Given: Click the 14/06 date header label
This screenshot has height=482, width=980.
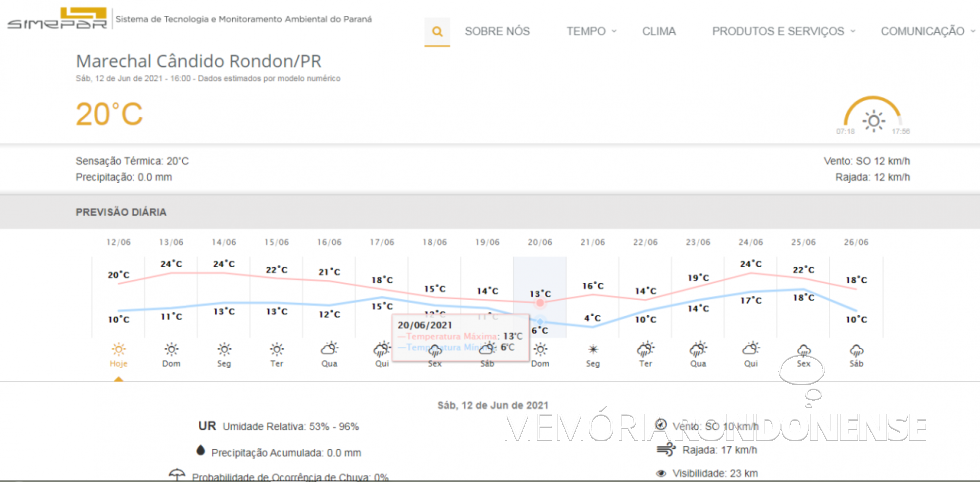Looking at the screenshot, I should [224, 242].
